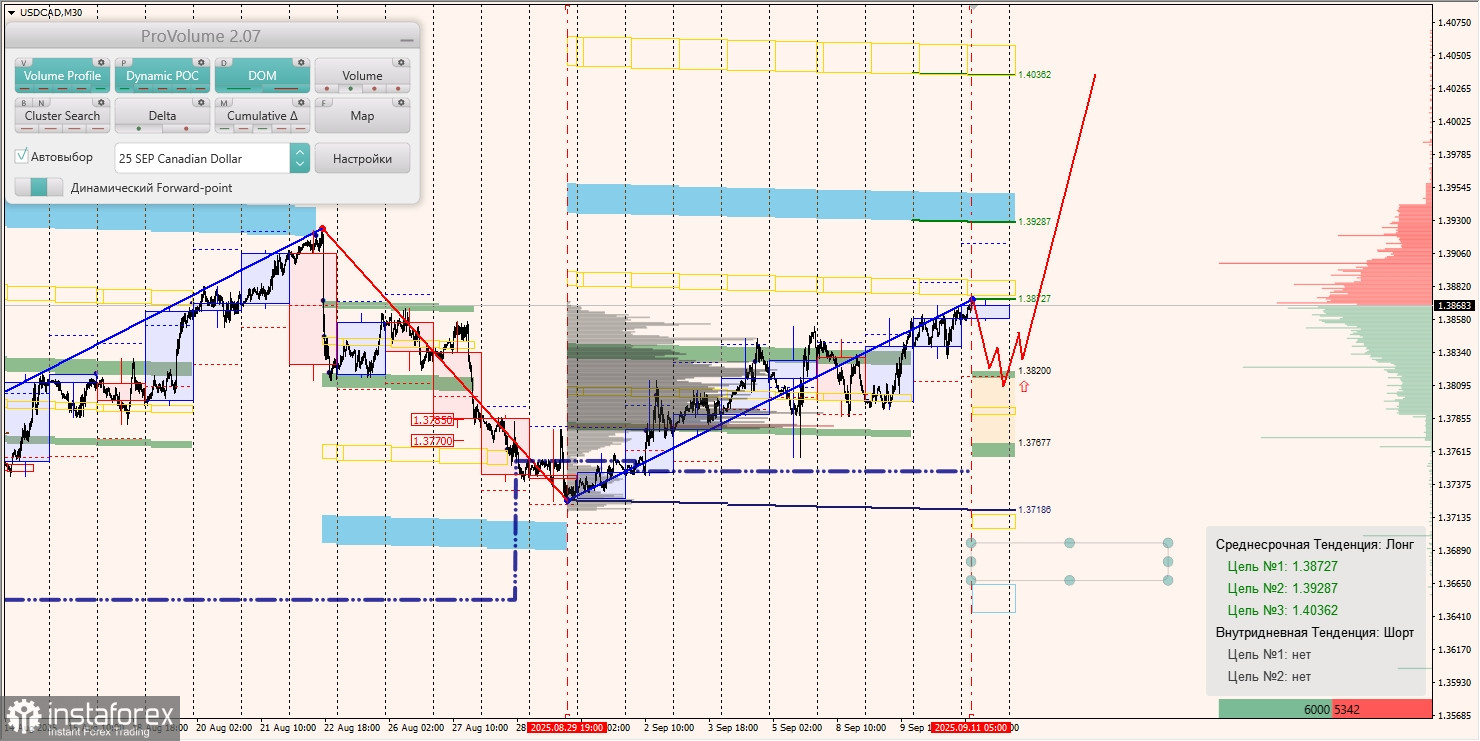Click the P hotkey tag on Dynamic POC
Screen dimensions: 1480x741
tap(124, 62)
